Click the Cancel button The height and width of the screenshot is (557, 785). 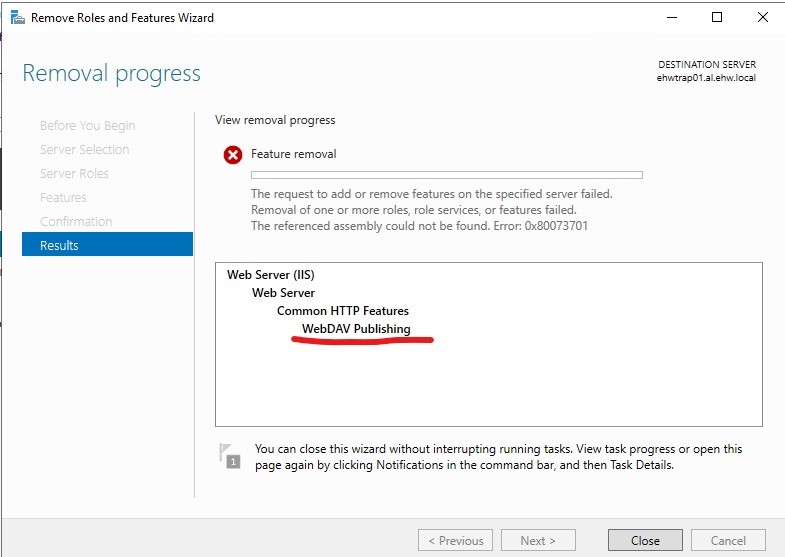728,540
